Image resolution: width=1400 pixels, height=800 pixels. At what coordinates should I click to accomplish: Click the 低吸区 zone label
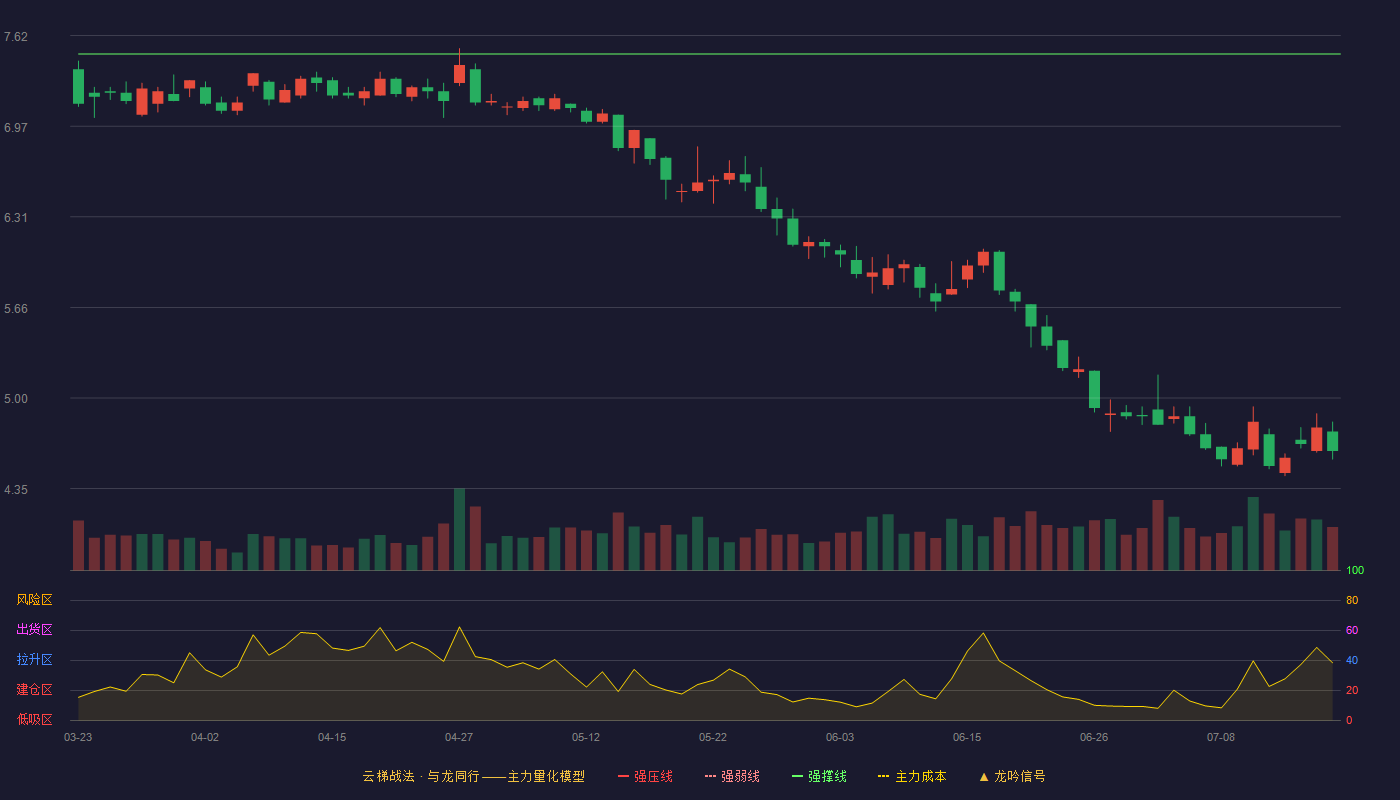click(34, 719)
